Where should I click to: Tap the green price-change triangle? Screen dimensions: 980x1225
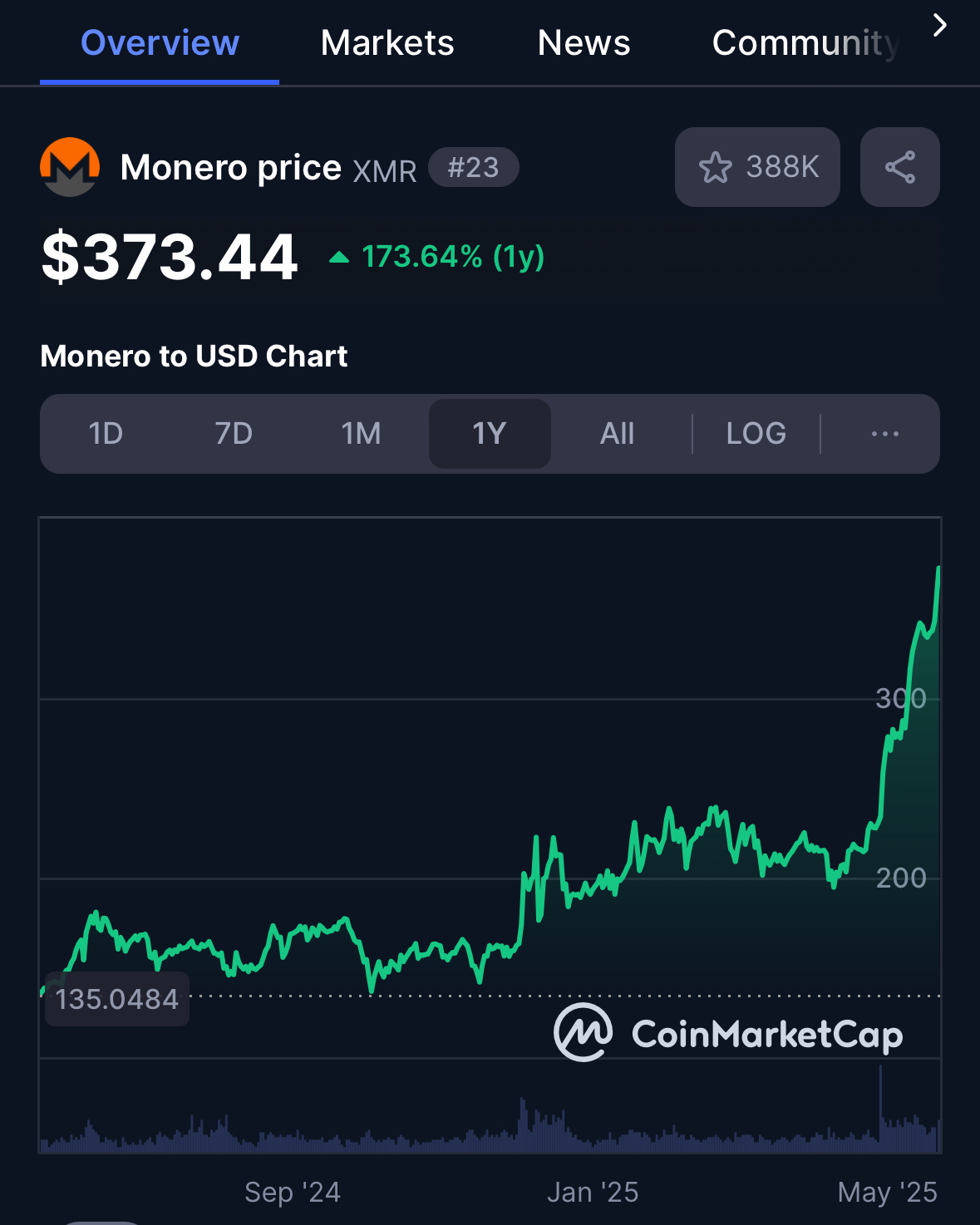pyautogui.click(x=339, y=257)
